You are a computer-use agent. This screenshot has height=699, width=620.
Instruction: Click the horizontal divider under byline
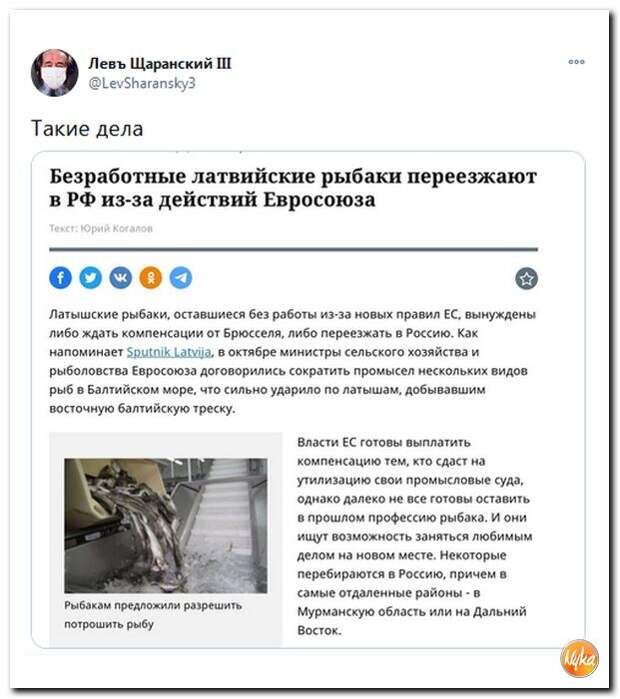pos(293,250)
